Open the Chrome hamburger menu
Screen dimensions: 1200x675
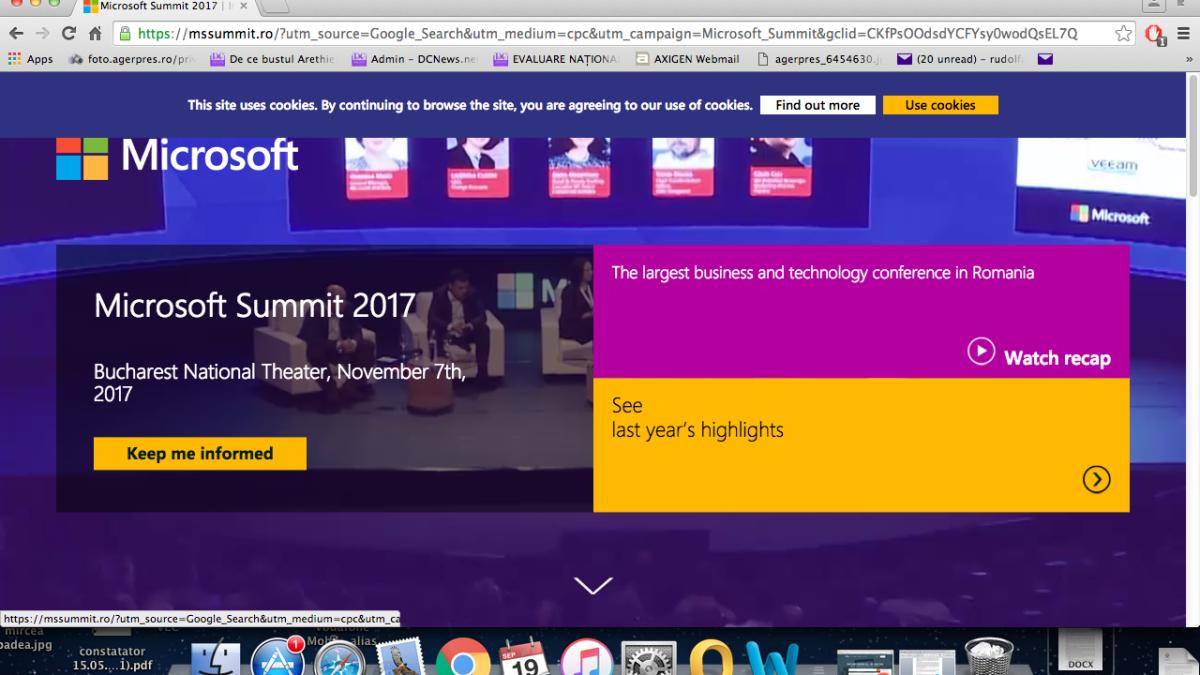[1183, 33]
